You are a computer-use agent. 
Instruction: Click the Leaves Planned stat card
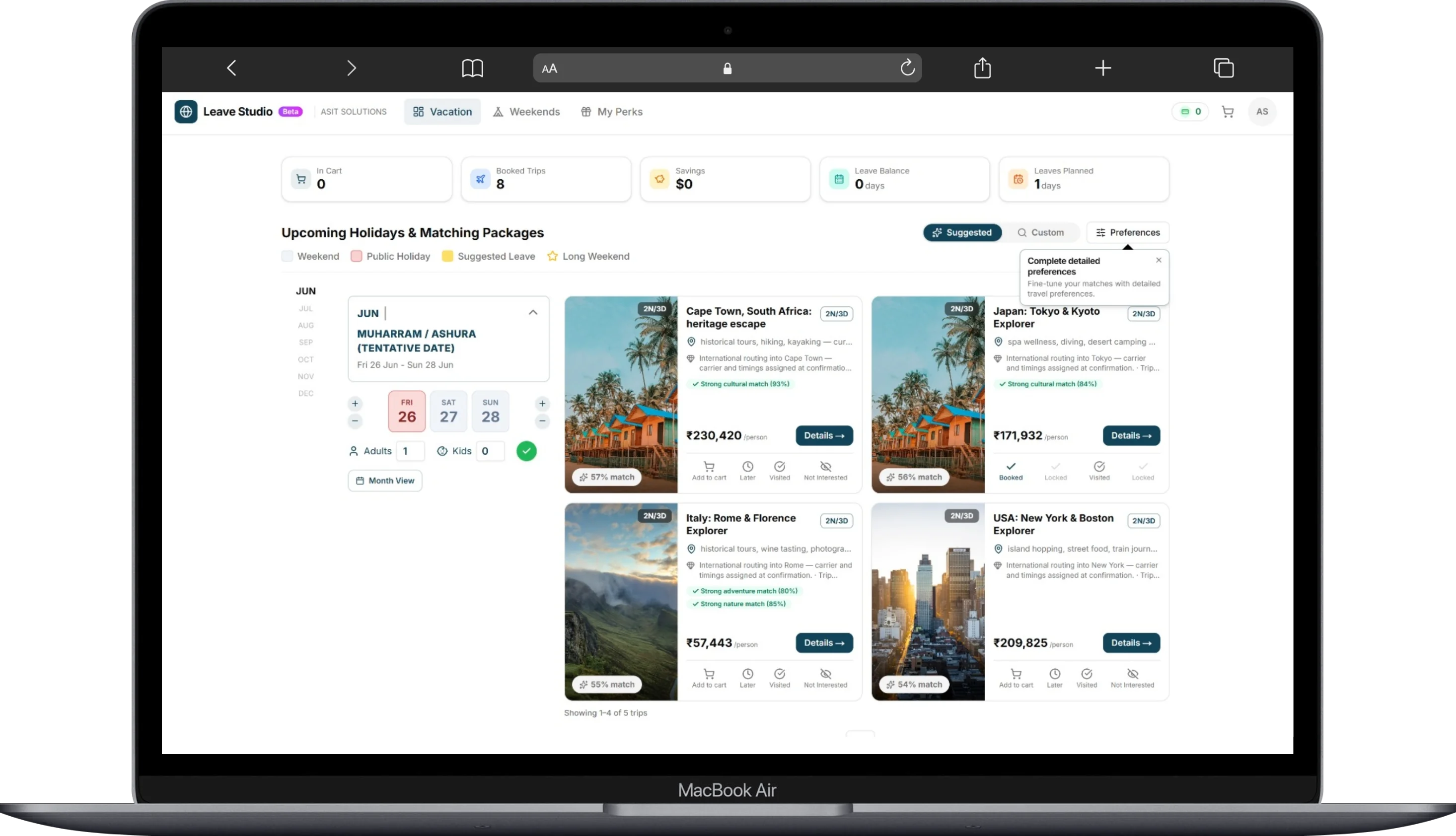point(1084,179)
